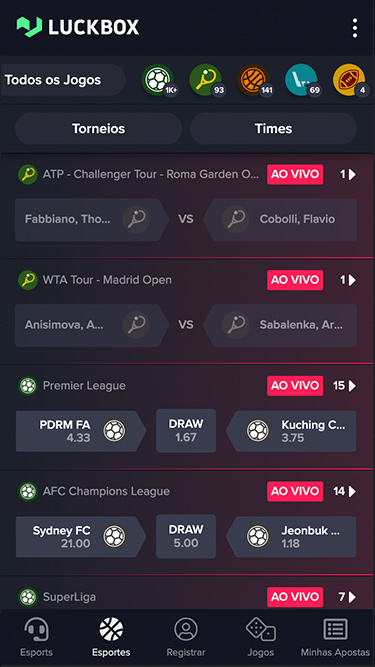Screen dimensions: 375x667
Task: Open the three-dot overflow menu
Action: click(x=355, y=28)
